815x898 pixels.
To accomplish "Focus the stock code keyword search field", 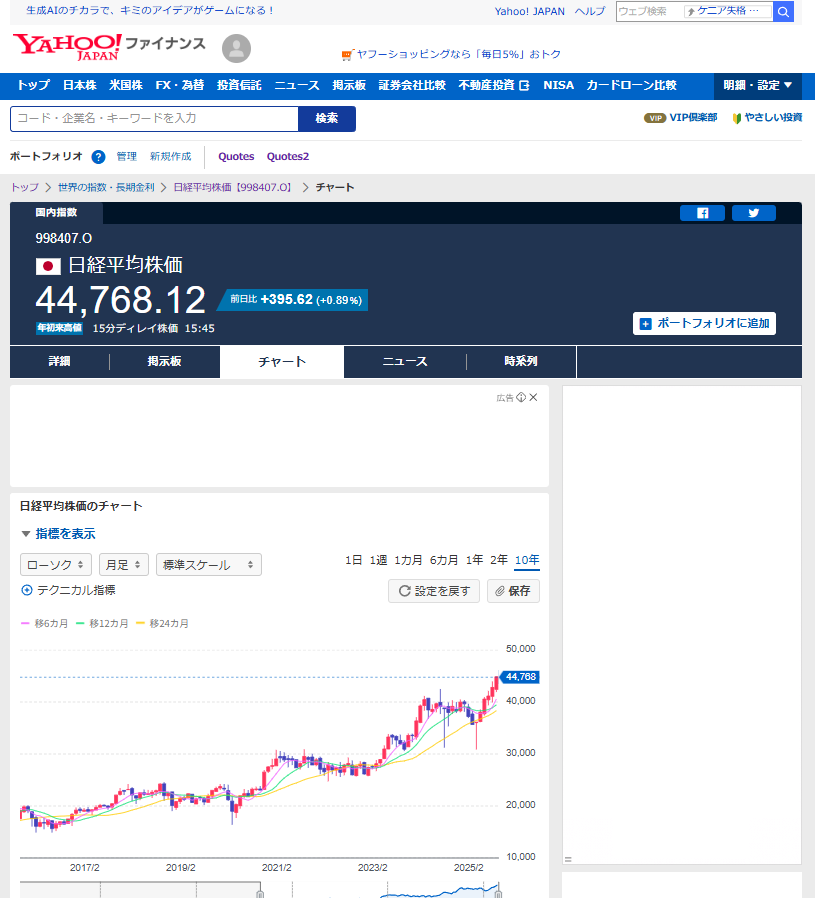I will pyautogui.click(x=155, y=119).
